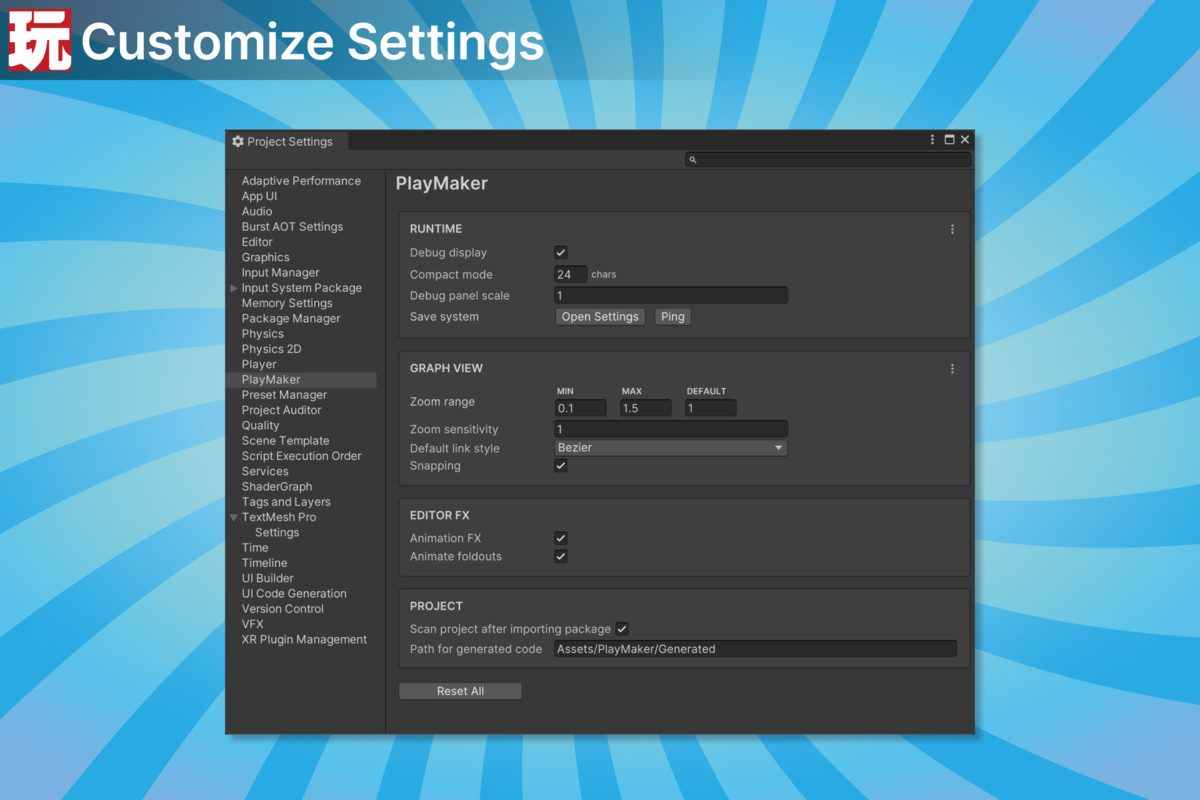Select Version Control category
1200x800 pixels.
click(x=283, y=609)
